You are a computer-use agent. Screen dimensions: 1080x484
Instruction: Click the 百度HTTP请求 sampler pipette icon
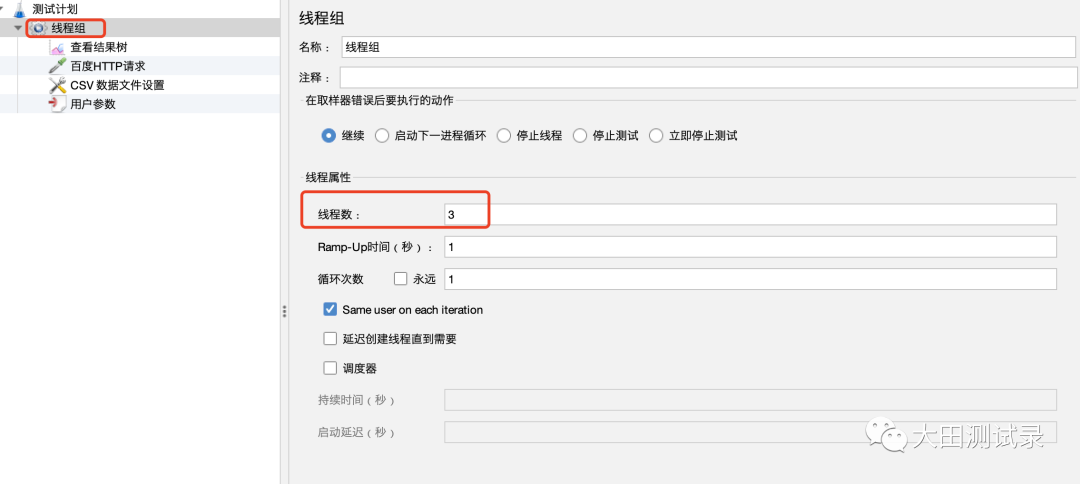point(58,67)
